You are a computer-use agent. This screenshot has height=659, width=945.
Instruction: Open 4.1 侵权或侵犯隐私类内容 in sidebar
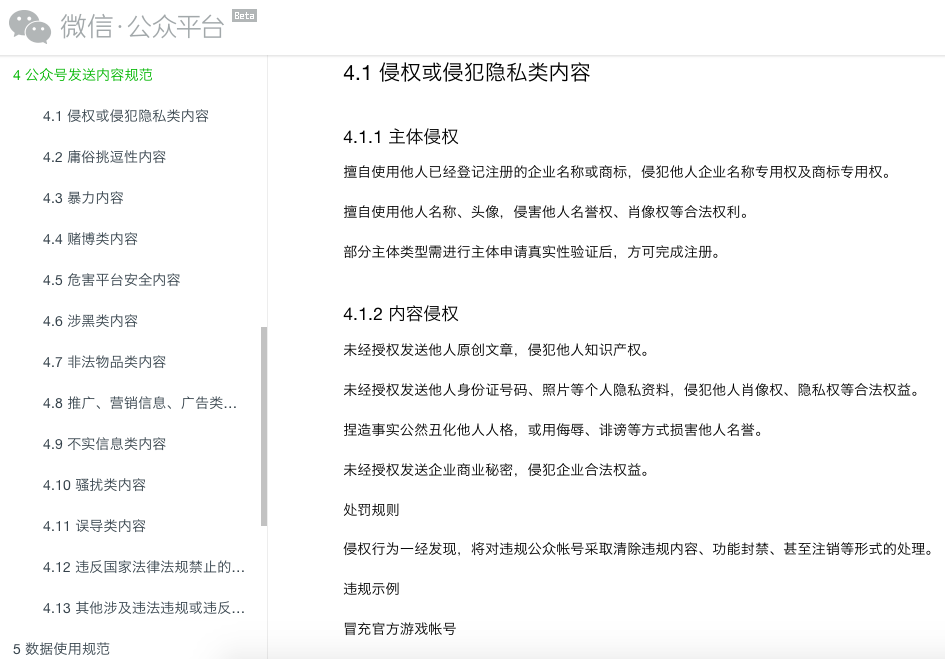[x=126, y=116]
